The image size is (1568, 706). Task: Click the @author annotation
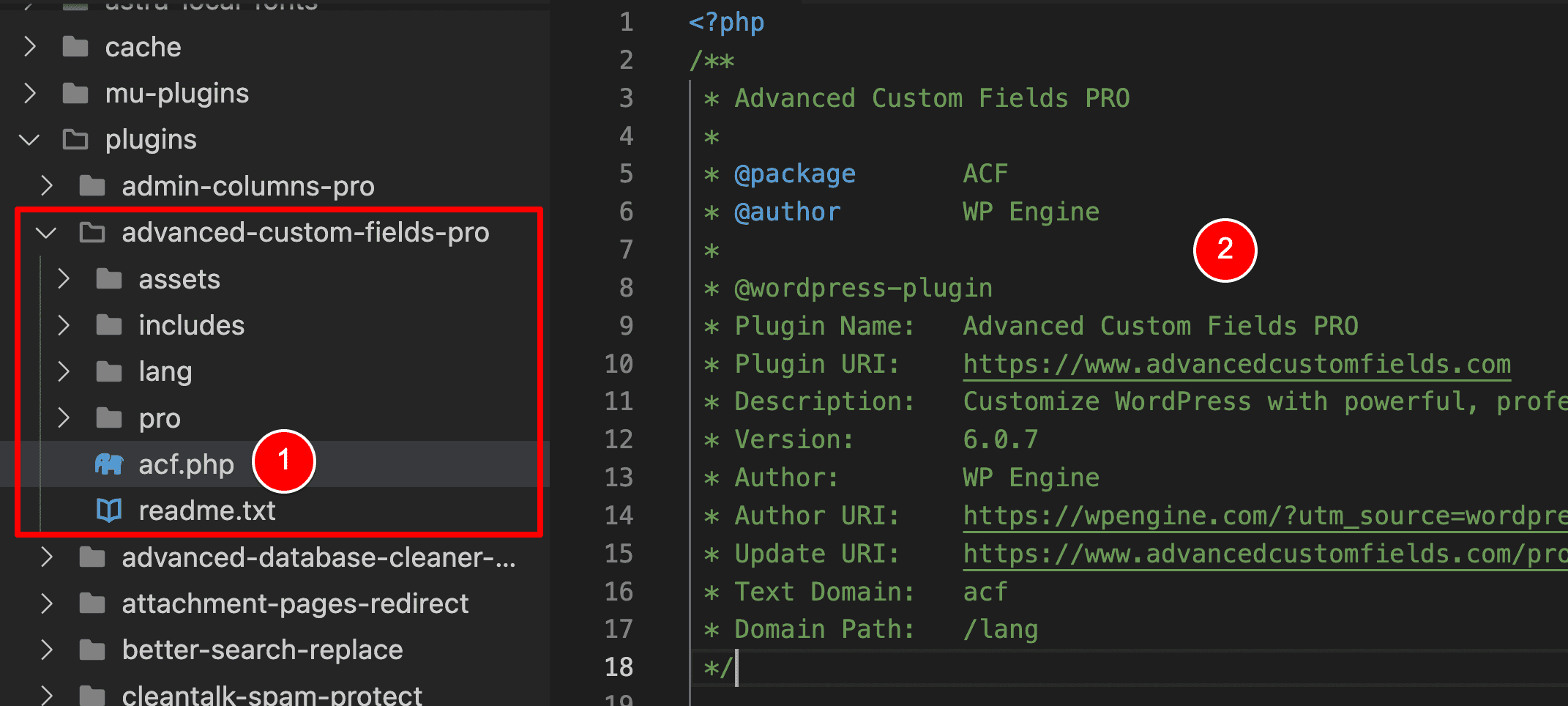[788, 212]
